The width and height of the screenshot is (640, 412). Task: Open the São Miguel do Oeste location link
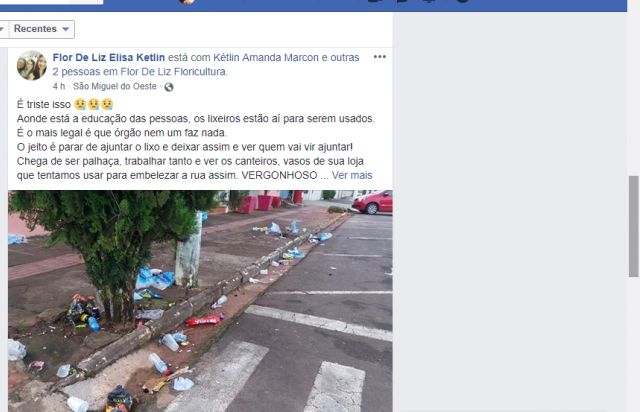(115, 87)
